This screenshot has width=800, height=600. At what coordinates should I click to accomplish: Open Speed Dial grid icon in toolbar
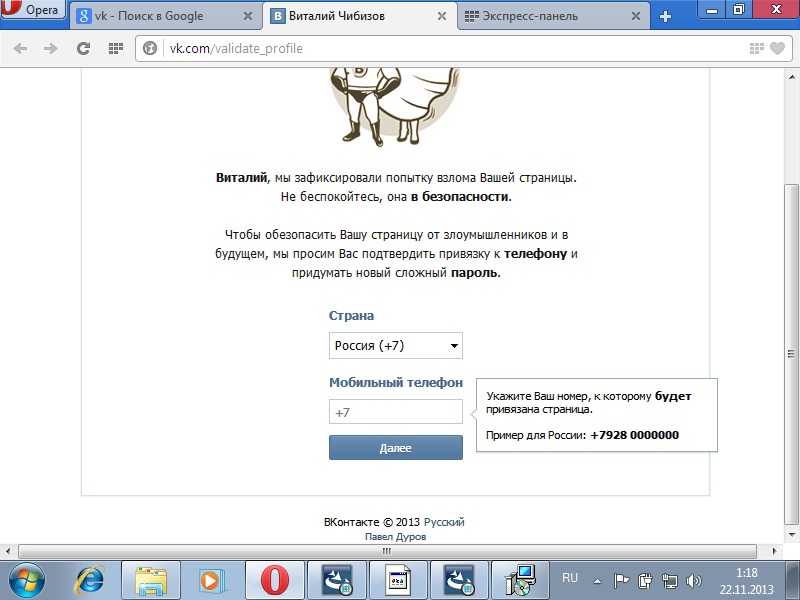click(116, 48)
